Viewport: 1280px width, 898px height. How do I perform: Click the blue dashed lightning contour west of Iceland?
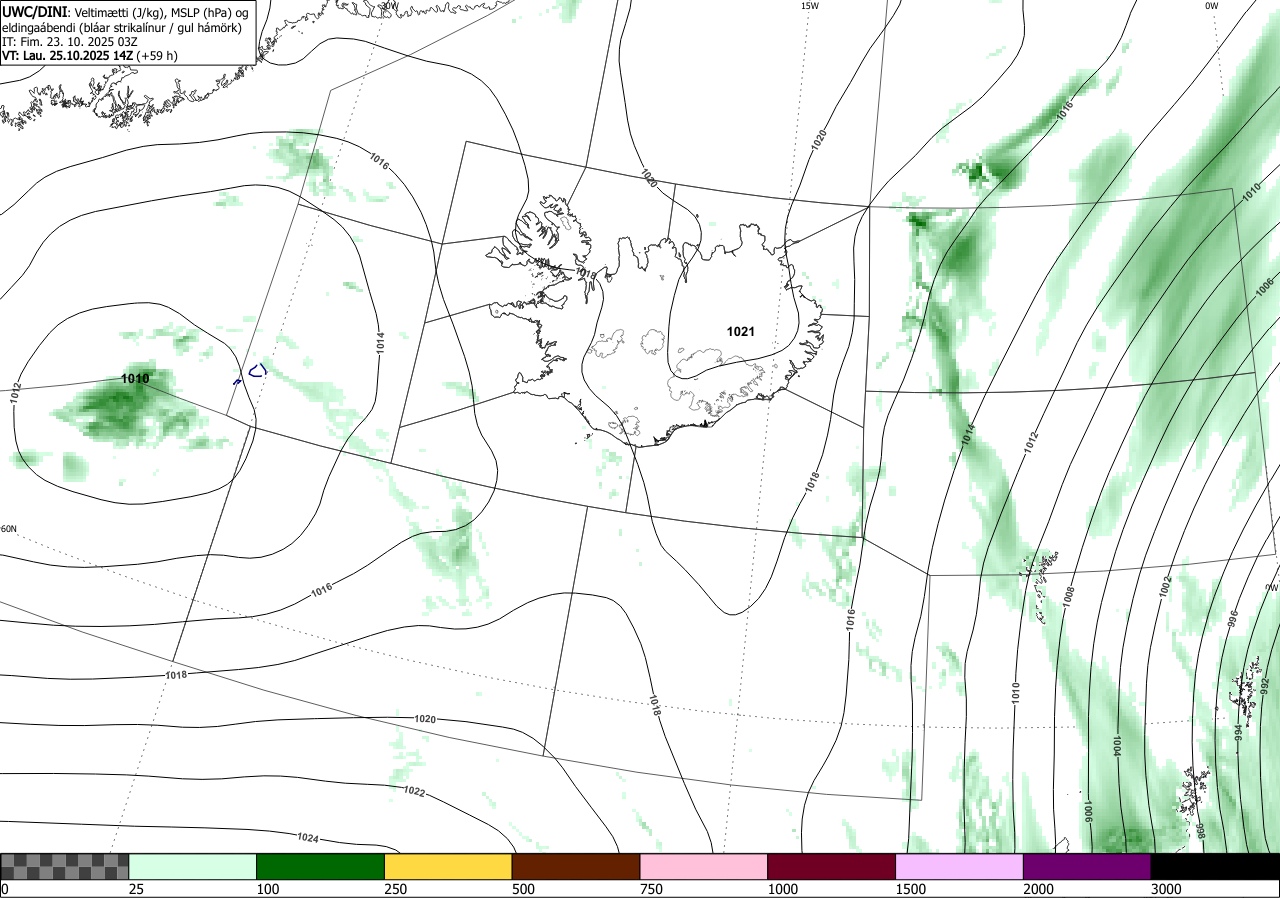click(257, 370)
